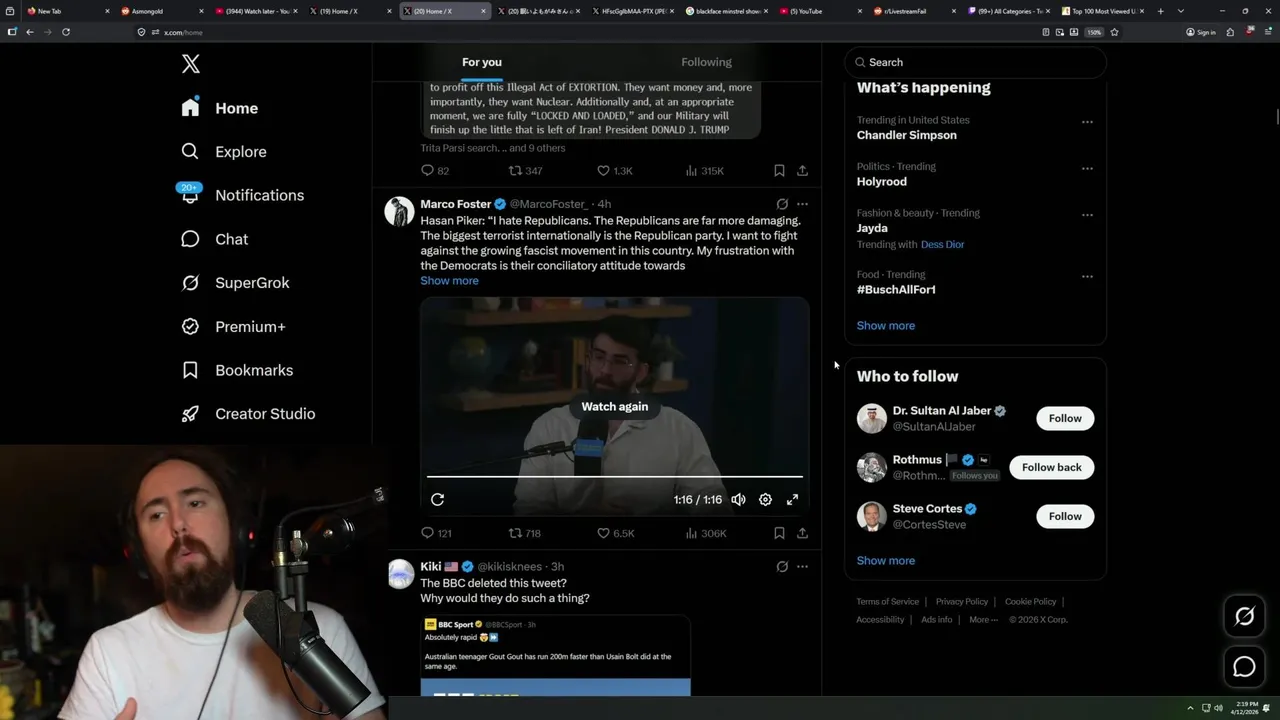Screen dimensions: 1280x720
Task: Like Marco Foster post with 6.5K likes
Action: (615, 534)
